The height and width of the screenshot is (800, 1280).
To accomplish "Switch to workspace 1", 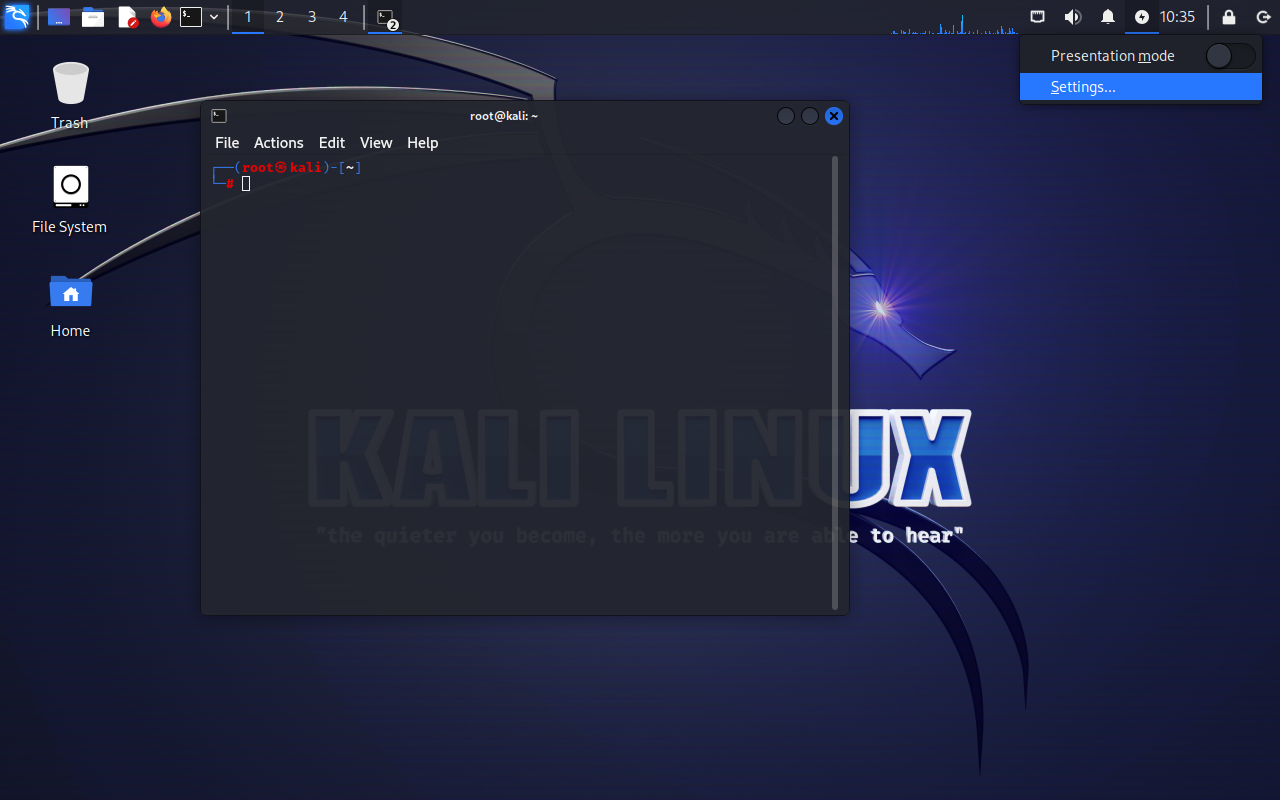I will [248, 17].
